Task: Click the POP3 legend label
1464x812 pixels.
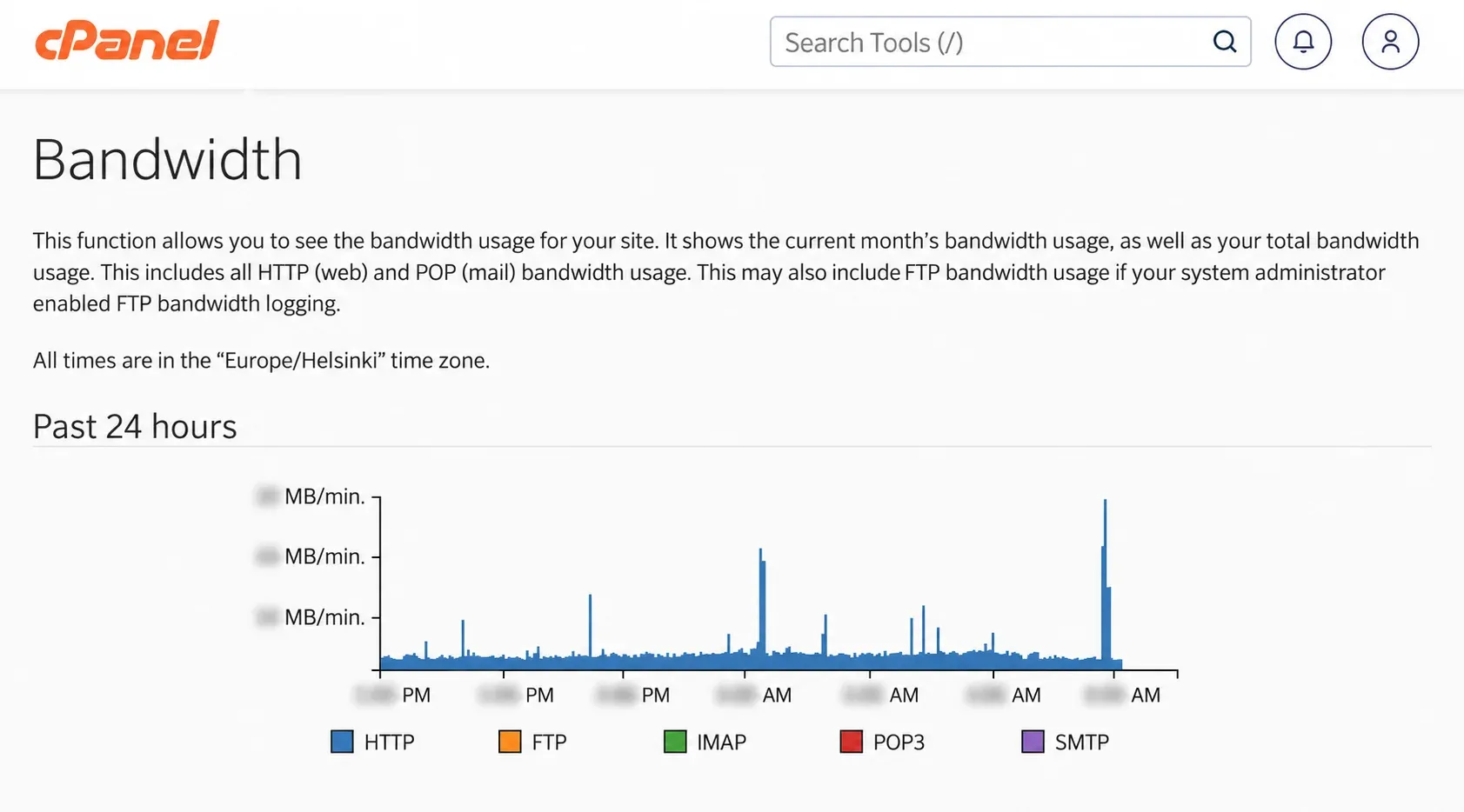Action: [x=899, y=742]
